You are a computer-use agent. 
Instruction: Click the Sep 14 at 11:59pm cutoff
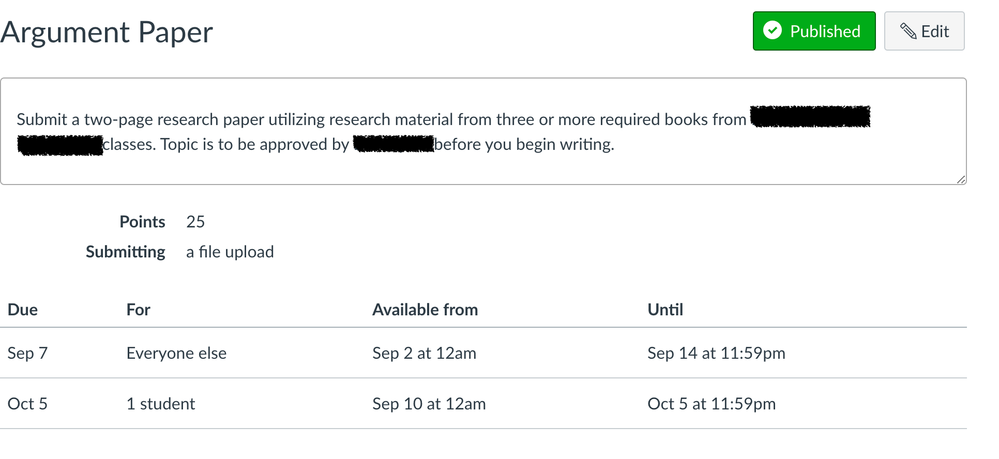click(716, 353)
